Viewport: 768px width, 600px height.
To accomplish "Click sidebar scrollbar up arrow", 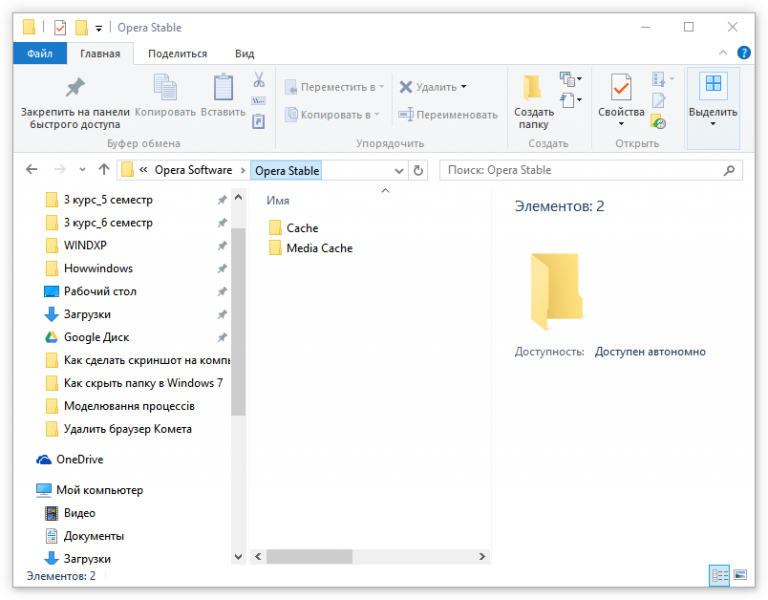I will 238,197.
